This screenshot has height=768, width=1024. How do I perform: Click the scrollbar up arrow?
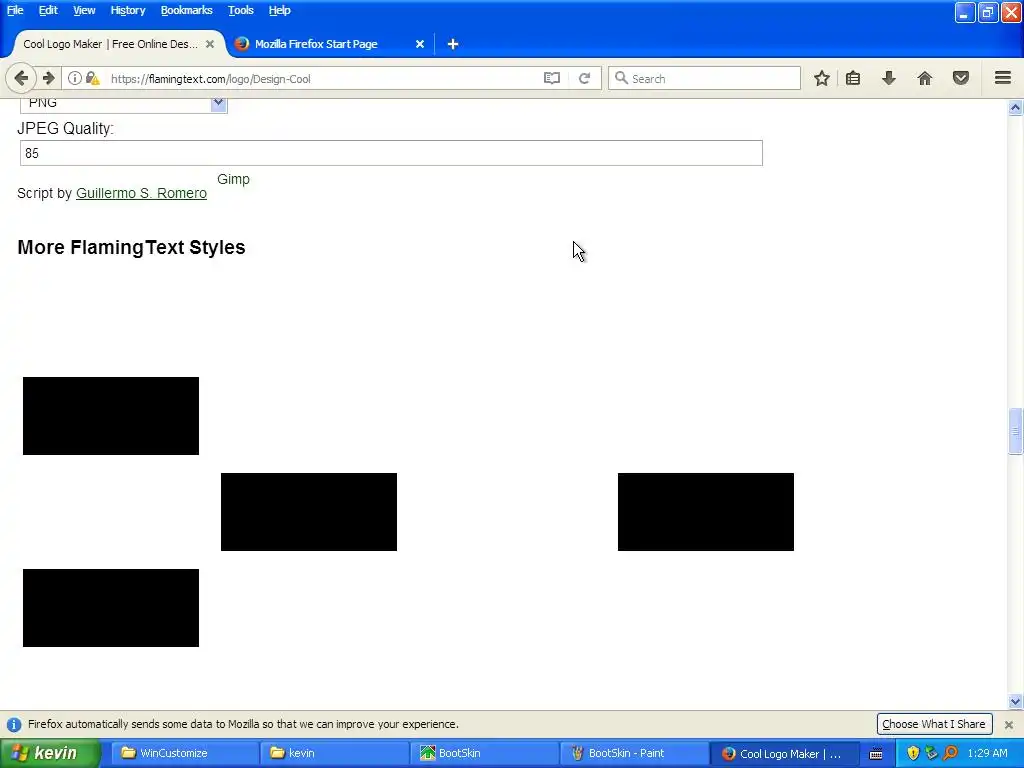(x=1015, y=107)
